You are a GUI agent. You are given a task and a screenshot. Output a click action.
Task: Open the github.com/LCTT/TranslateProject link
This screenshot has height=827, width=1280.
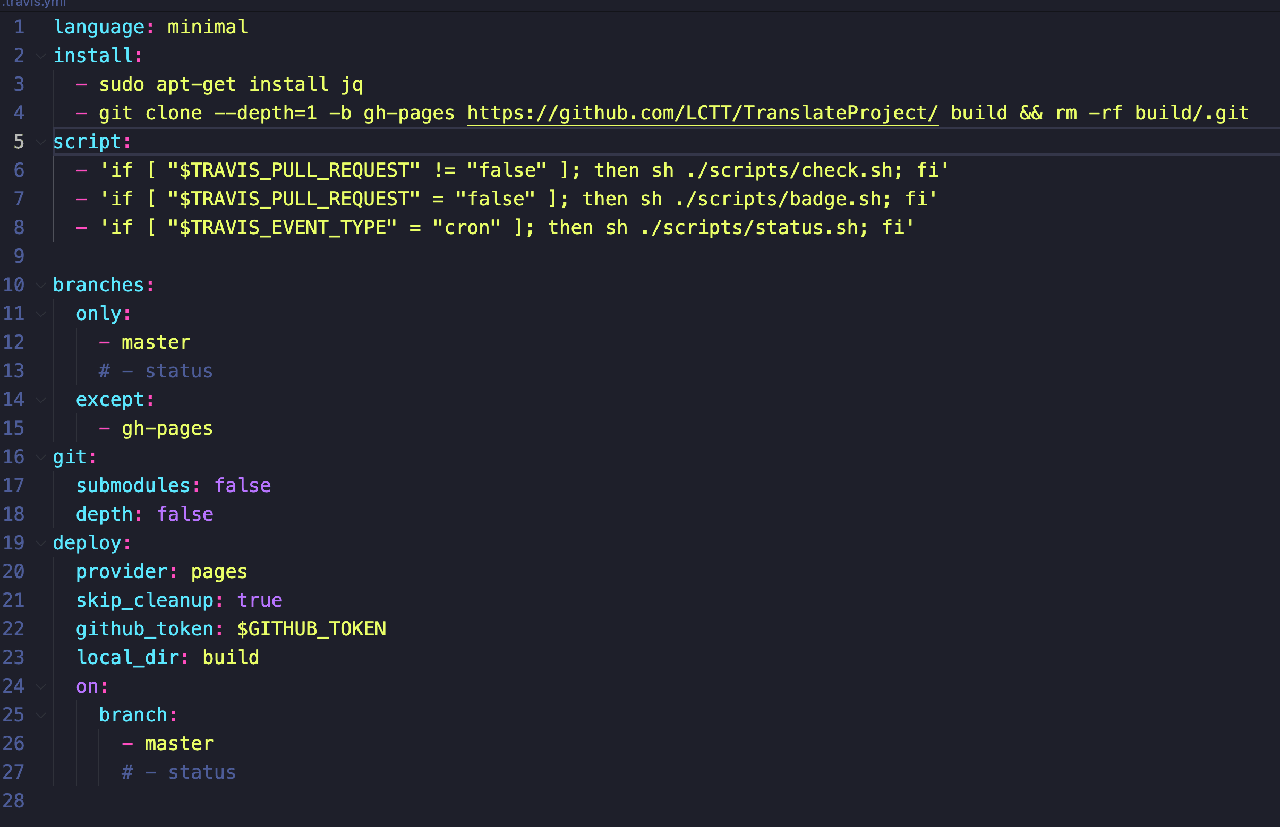click(702, 113)
